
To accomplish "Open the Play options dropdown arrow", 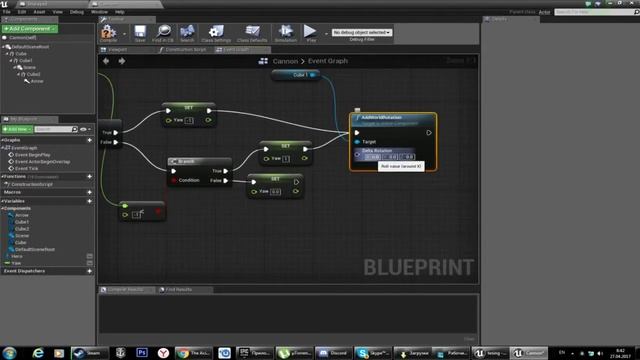I will (326, 34).
